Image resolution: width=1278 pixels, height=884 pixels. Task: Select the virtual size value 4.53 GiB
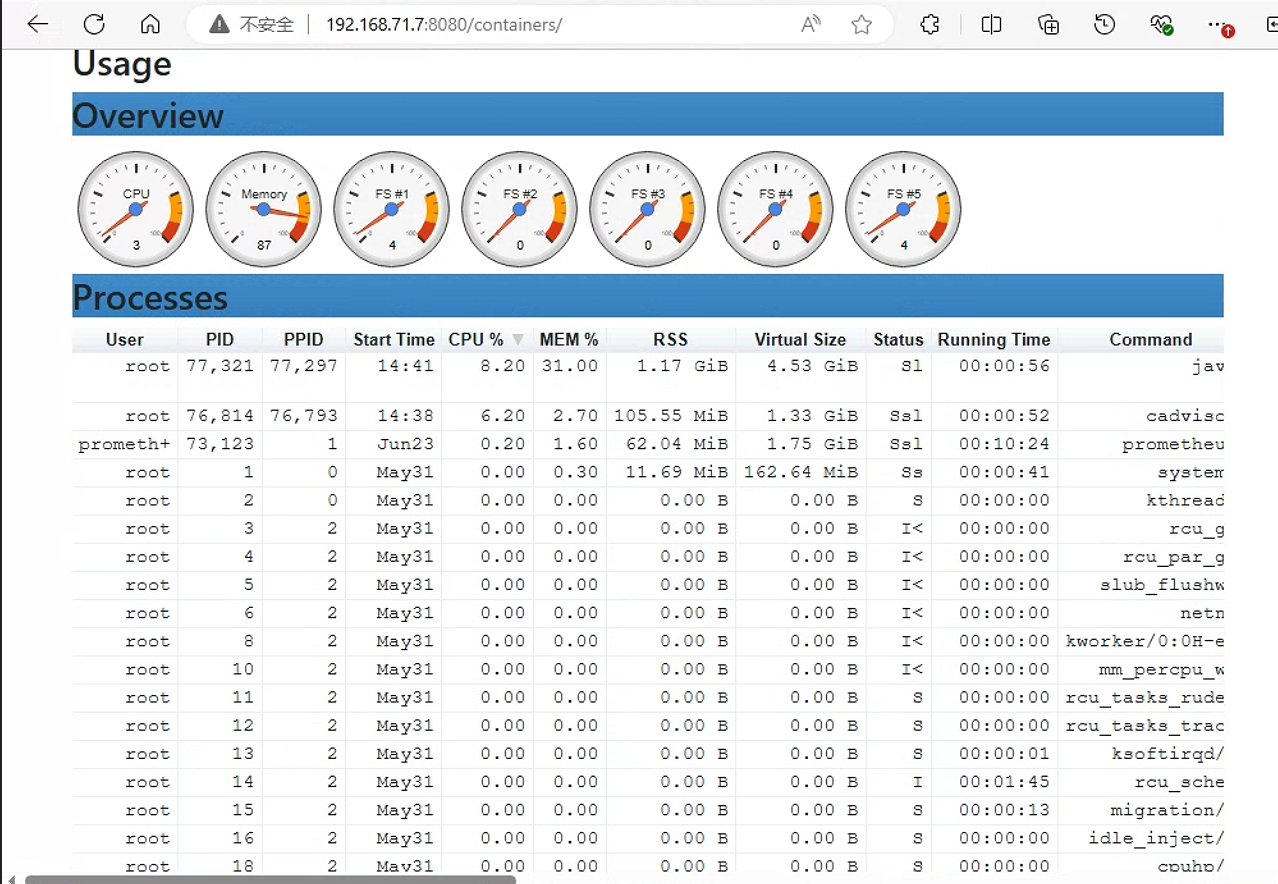point(812,366)
